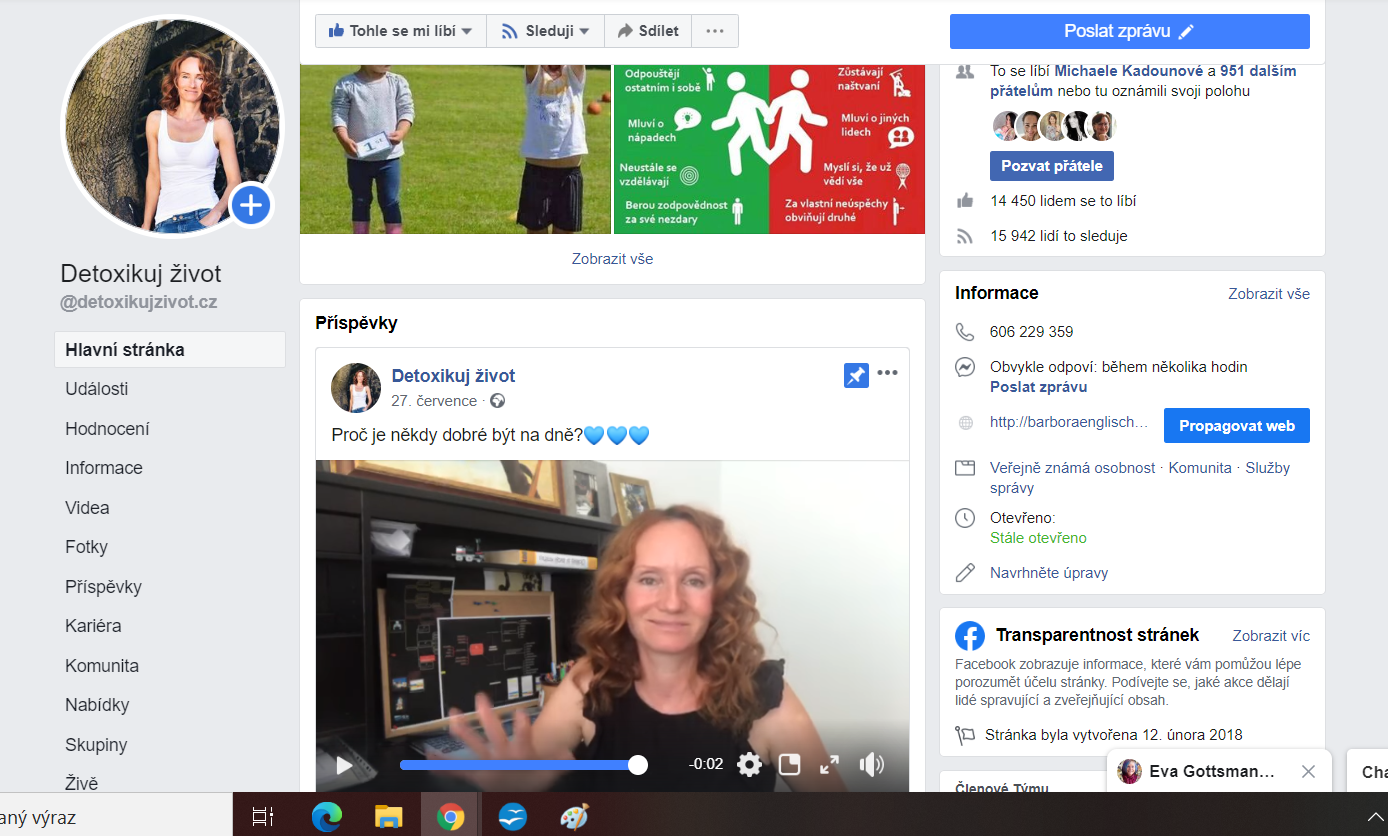Image resolution: width=1388 pixels, height=836 pixels.
Task: Click the Messenger icon beside response time
Action: click(x=965, y=367)
